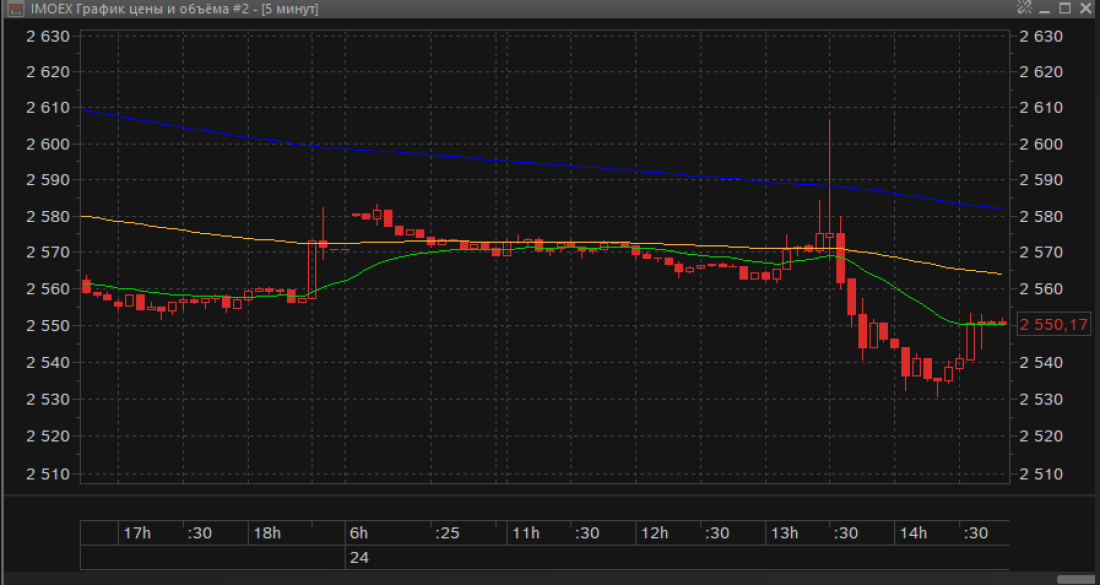Image resolution: width=1100 pixels, height=585 pixels.
Task: Click the red current price label 2 550,17
Action: pos(1053,325)
